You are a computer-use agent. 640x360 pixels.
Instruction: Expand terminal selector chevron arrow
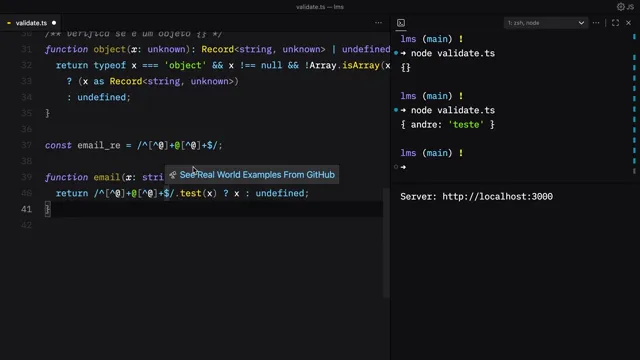(581, 23)
